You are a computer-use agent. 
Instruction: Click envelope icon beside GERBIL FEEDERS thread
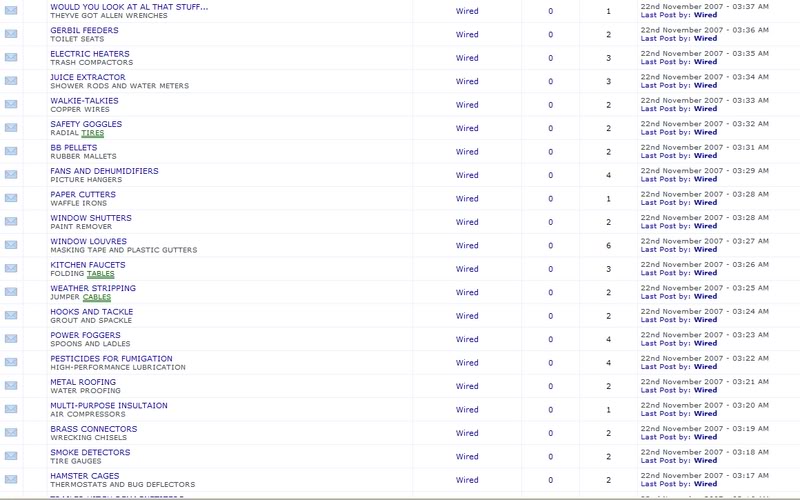coord(11,34)
